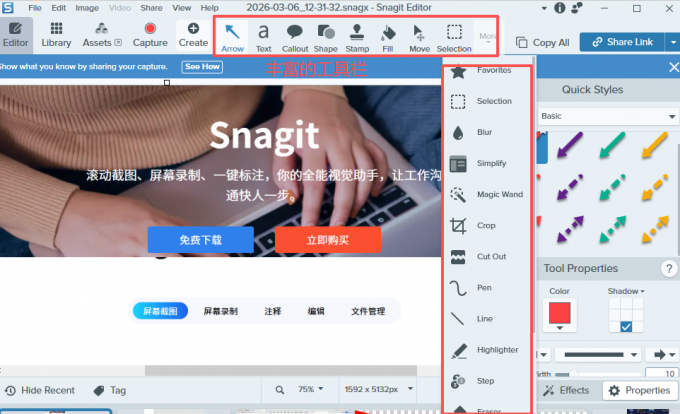Choose Magic Wand in the More list
This screenshot has width=680, height=414.
487,195
